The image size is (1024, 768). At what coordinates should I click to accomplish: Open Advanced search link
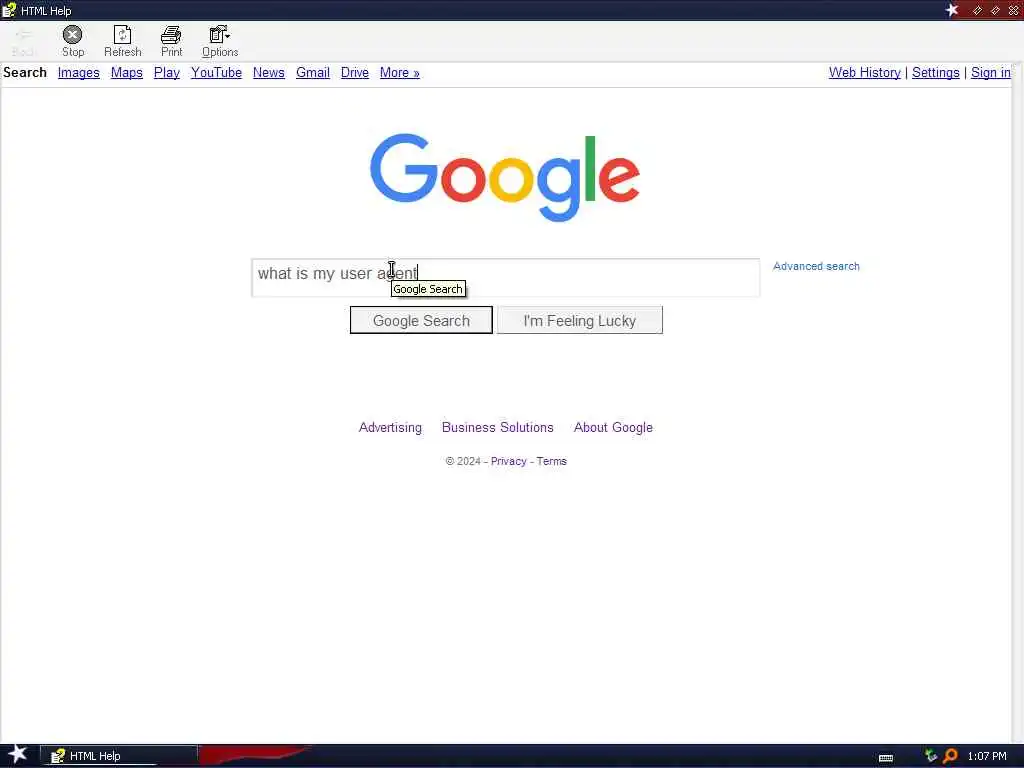tap(816, 266)
